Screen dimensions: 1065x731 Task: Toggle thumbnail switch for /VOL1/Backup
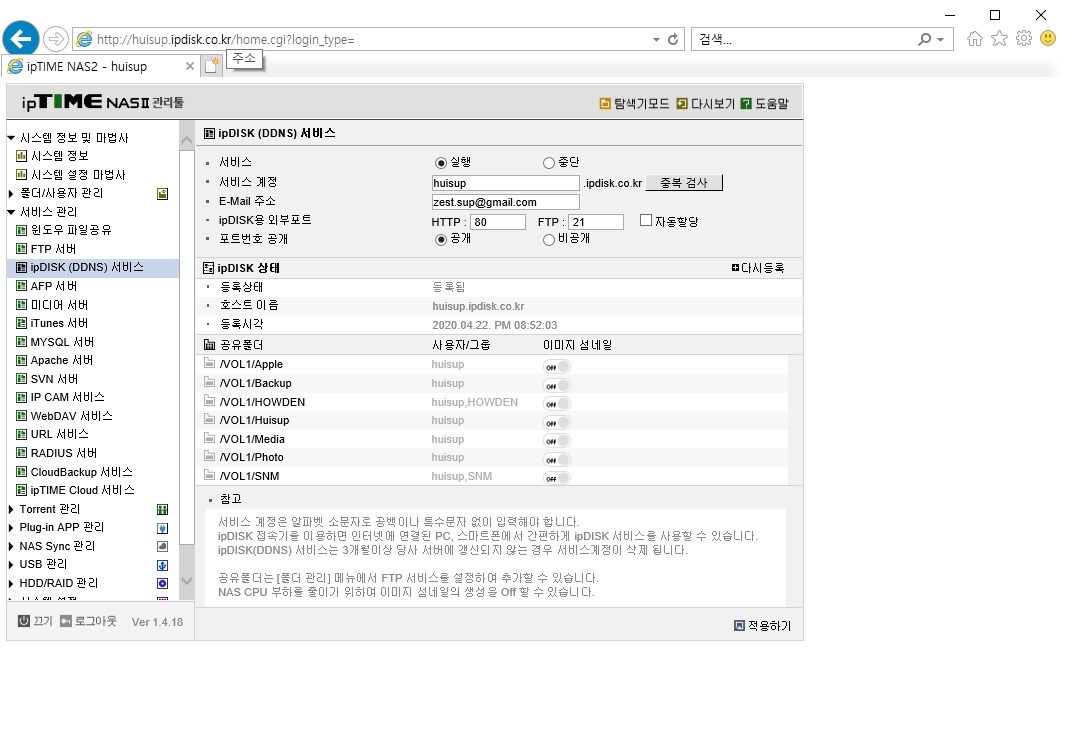click(x=557, y=386)
